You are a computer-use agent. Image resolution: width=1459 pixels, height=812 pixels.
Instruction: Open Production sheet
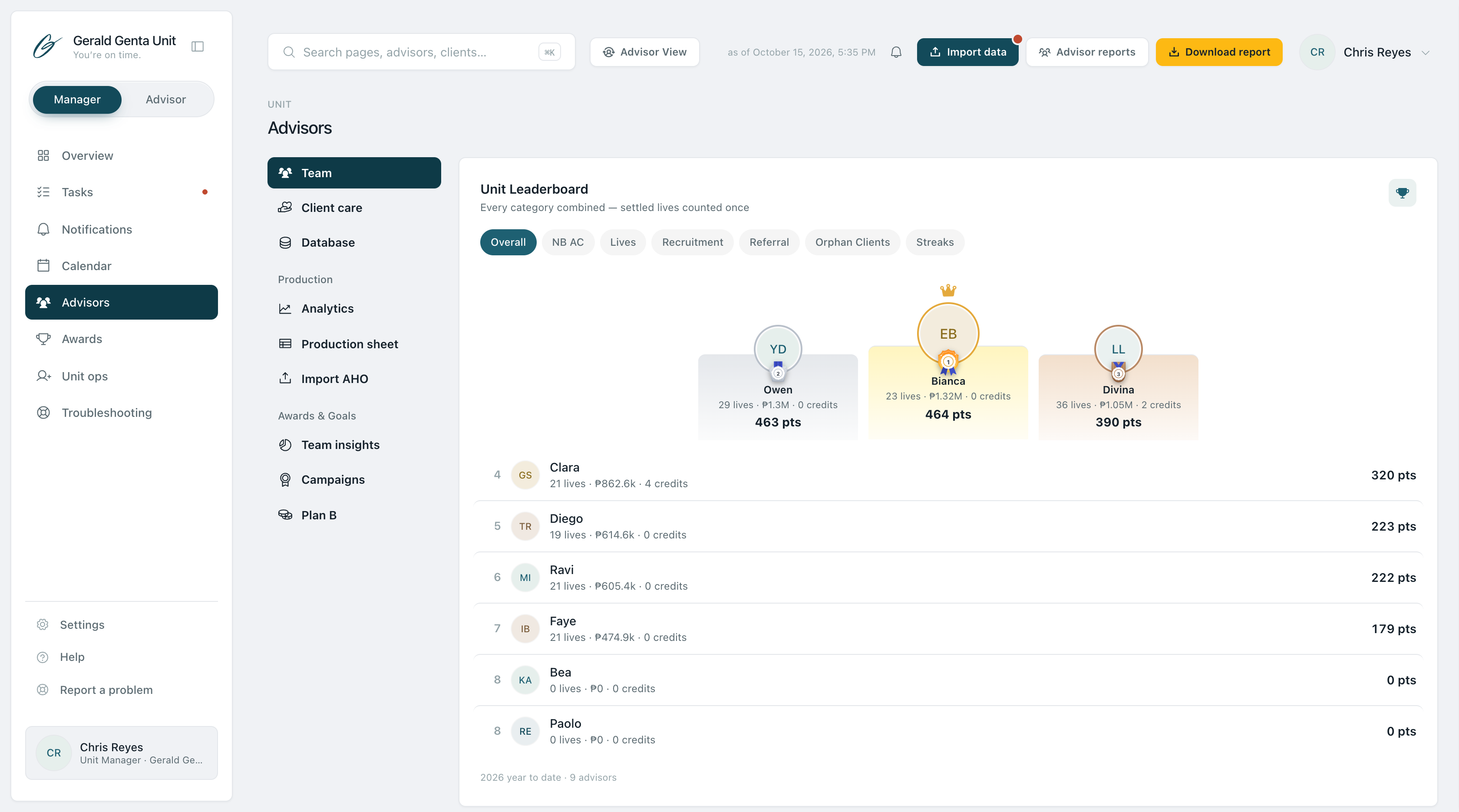click(x=354, y=344)
